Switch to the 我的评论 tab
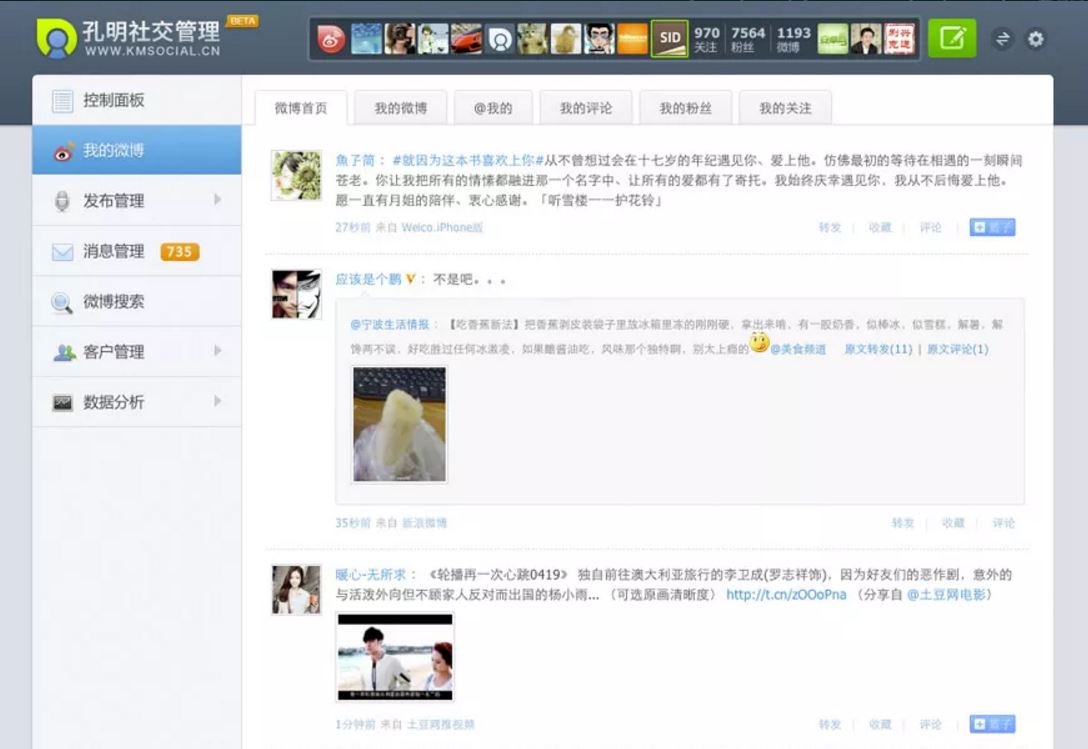 [x=586, y=107]
